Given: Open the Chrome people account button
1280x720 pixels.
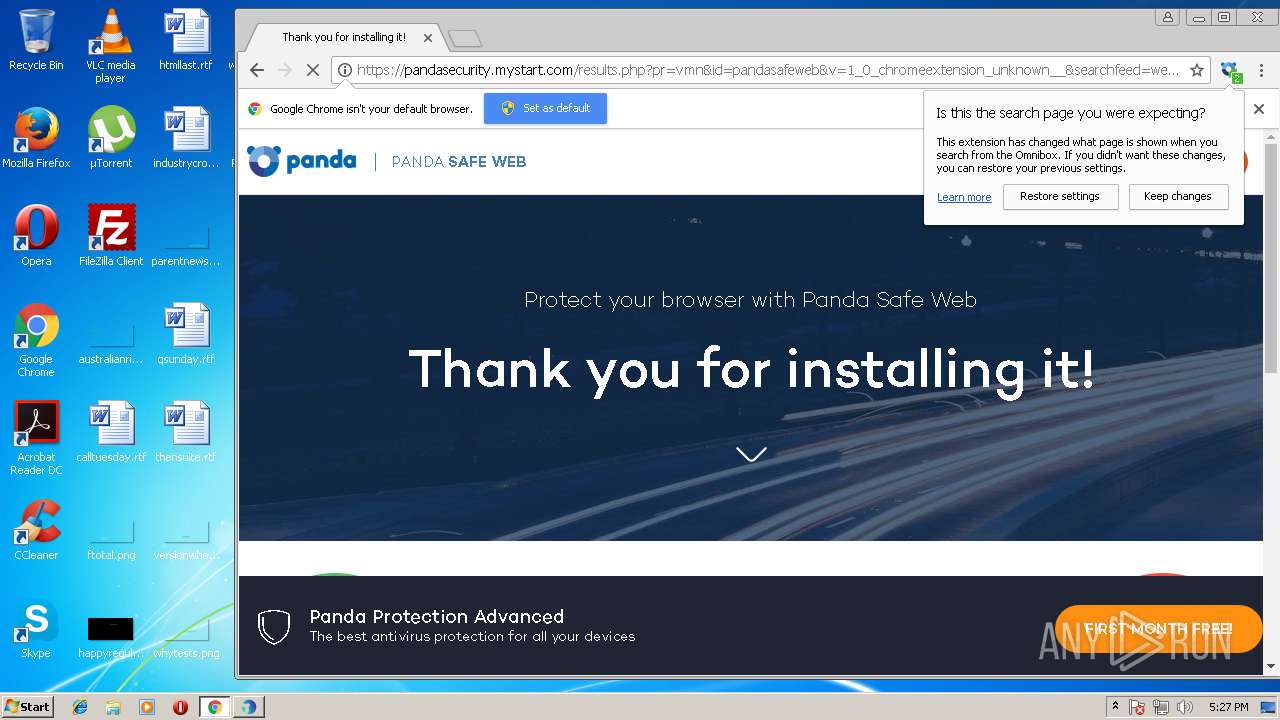Looking at the screenshot, I should 1167,17.
